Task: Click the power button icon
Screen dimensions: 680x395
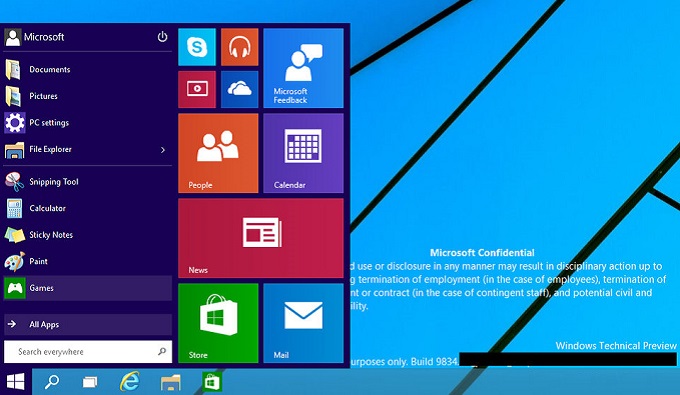Action: (162, 37)
